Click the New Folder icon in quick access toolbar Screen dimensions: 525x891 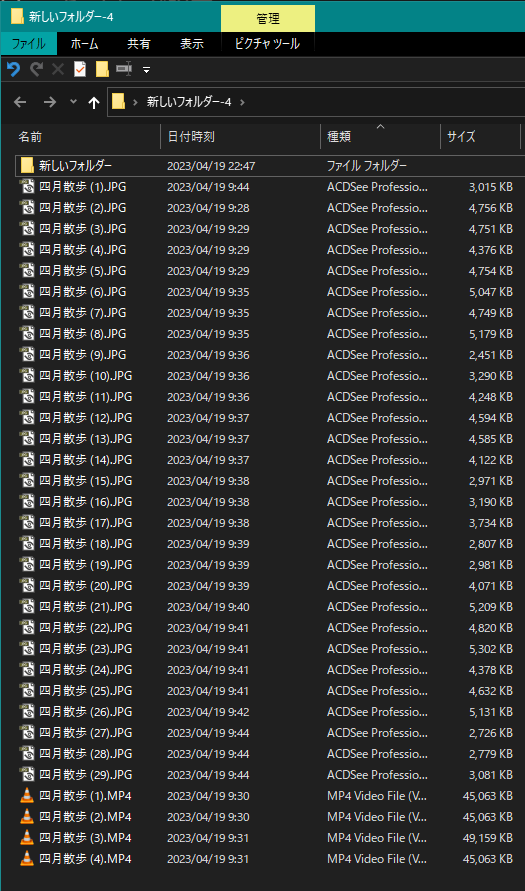[x=102, y=69]
